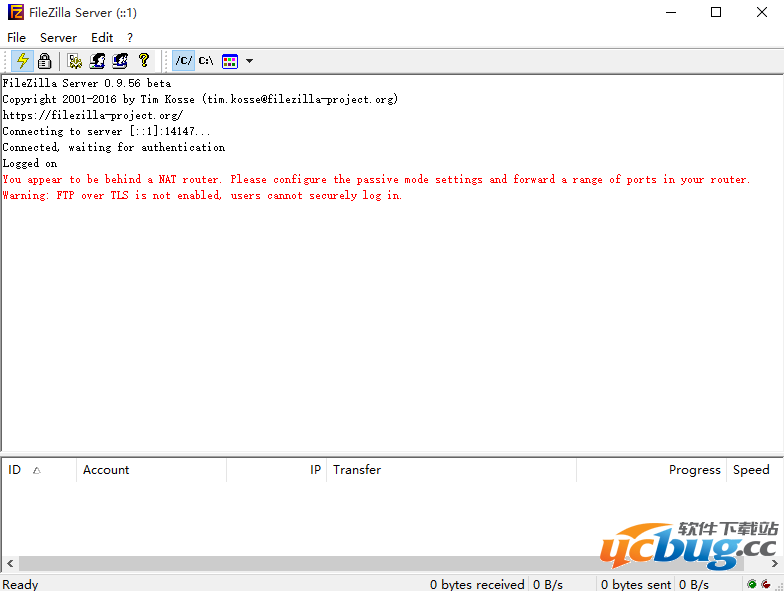
Task: Click the https://filezilla-project.org/ log line
Action: coord(93,116)
